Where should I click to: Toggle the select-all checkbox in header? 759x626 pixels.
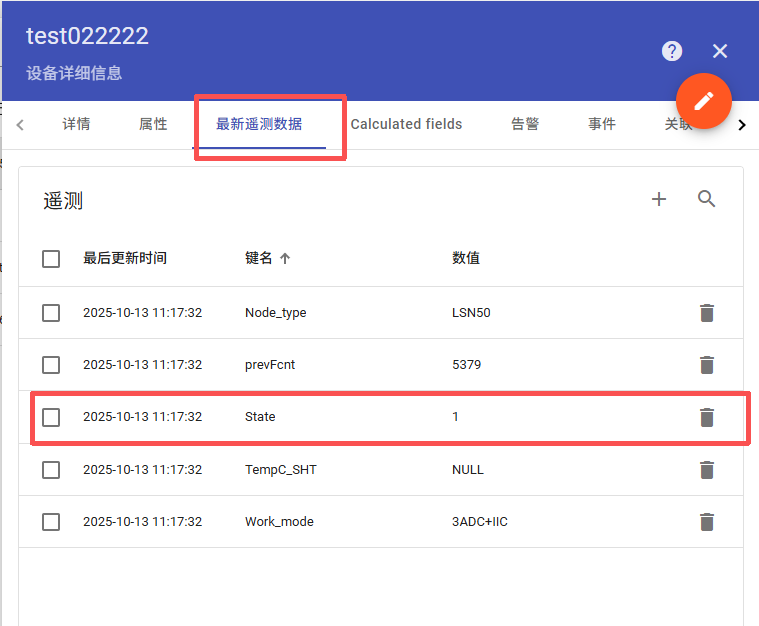pos(51,259)
